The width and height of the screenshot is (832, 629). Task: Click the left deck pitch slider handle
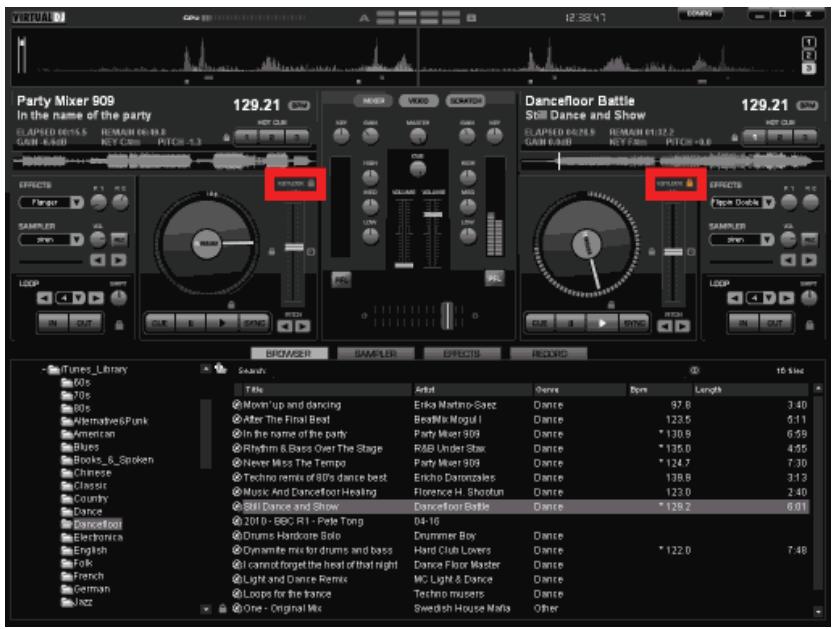point(294,247)
